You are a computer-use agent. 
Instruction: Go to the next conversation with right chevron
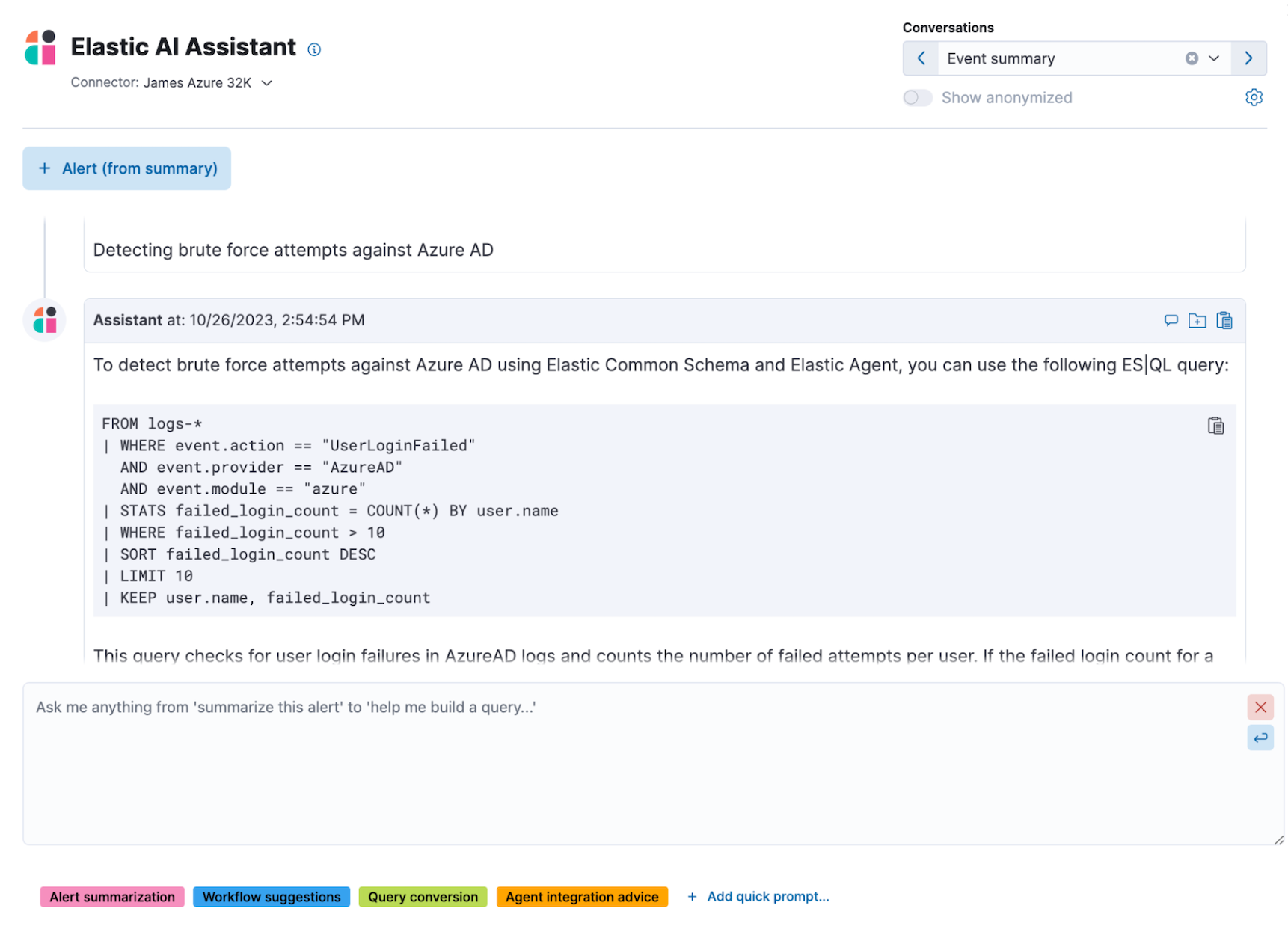click(x=1248, y=58)
